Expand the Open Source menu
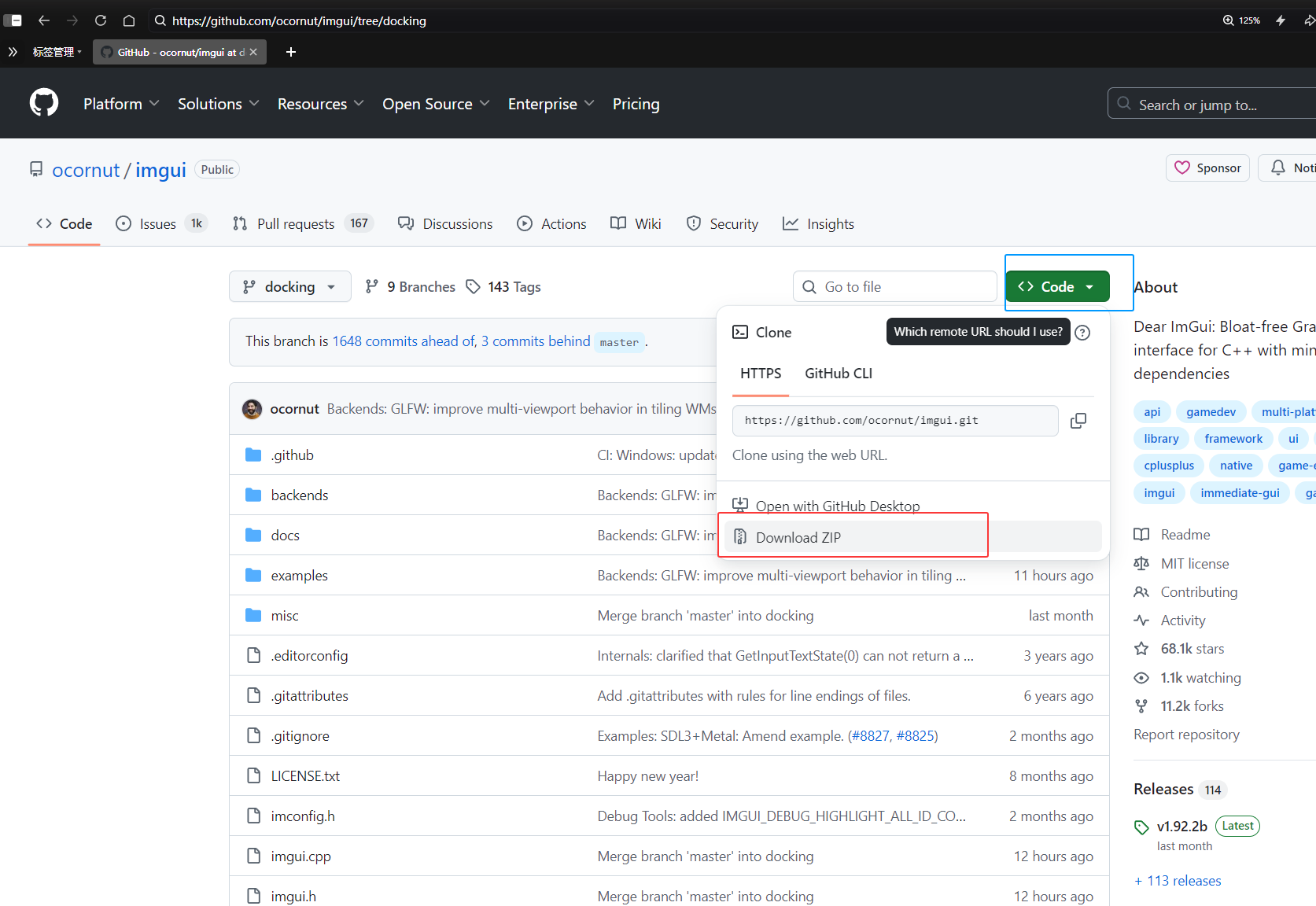 (436, 104)
